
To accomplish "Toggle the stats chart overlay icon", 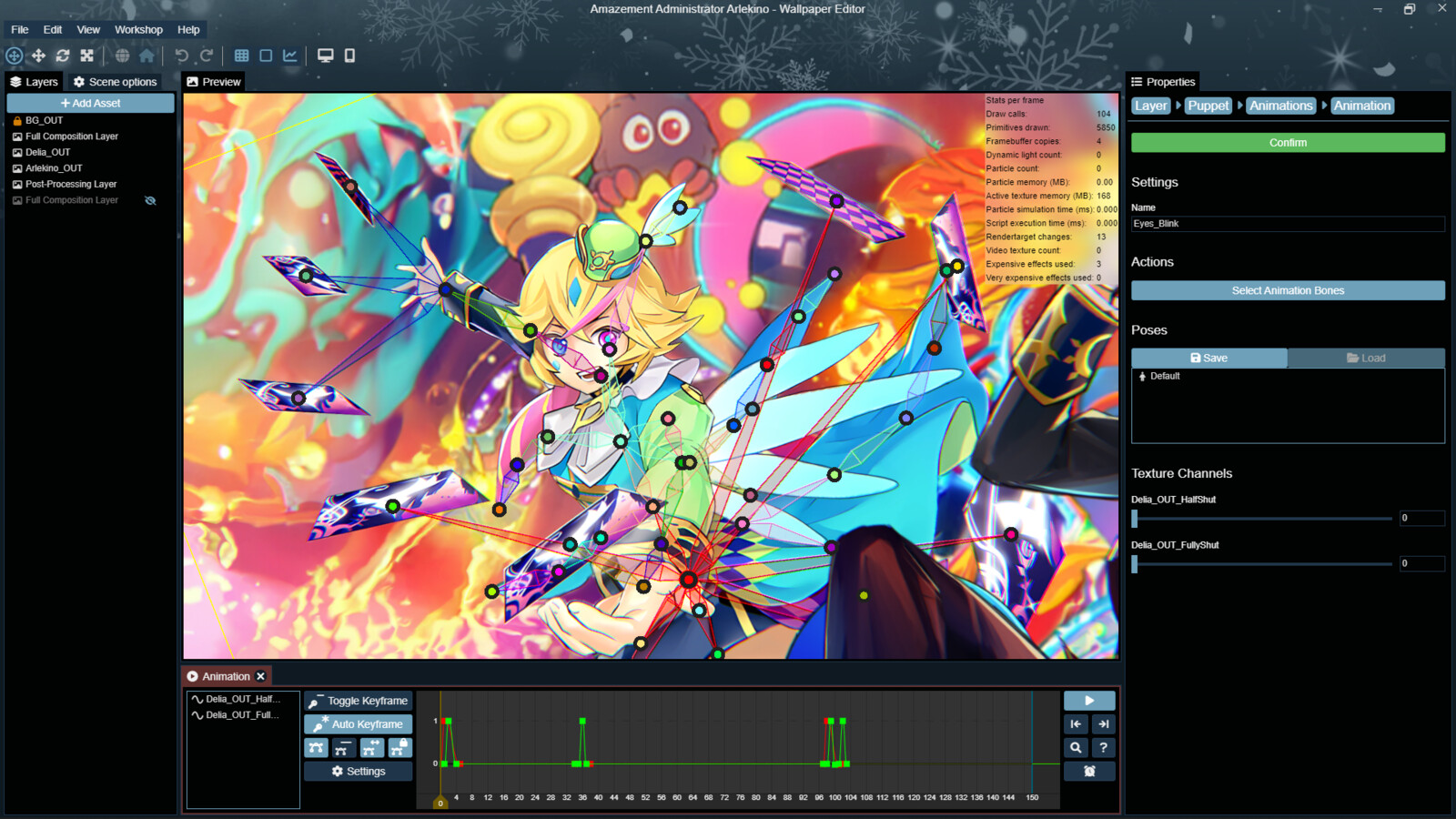I will [x=290, y=56].
